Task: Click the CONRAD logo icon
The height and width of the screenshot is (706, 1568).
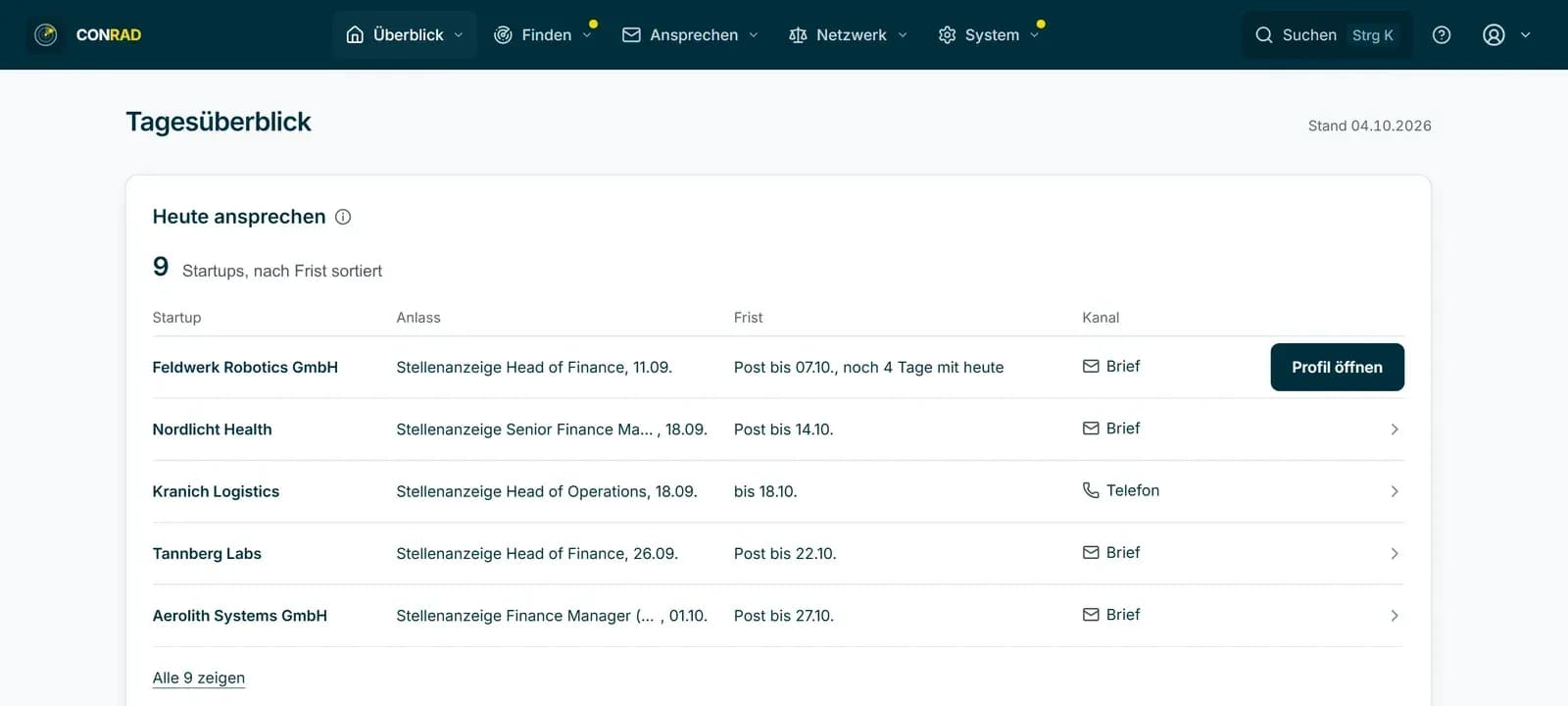Action: (x=46, y=34)
